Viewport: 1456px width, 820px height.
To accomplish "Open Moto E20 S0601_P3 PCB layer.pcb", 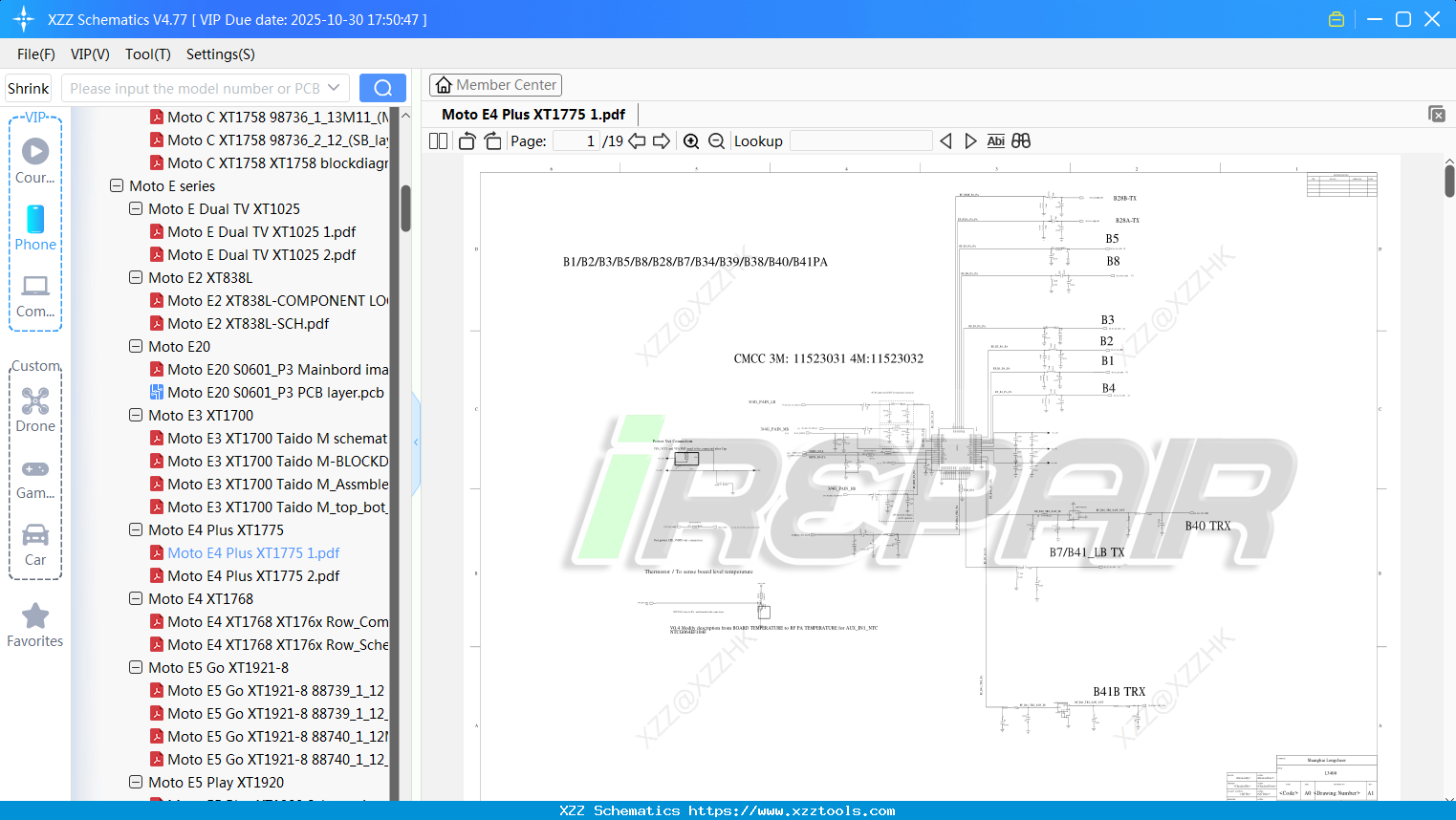I will tap(275, 393).
